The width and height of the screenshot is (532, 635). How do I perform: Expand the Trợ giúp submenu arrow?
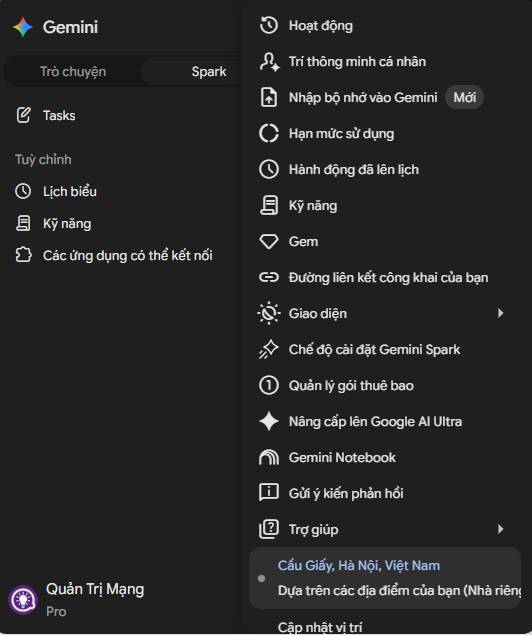pos(501,529)
